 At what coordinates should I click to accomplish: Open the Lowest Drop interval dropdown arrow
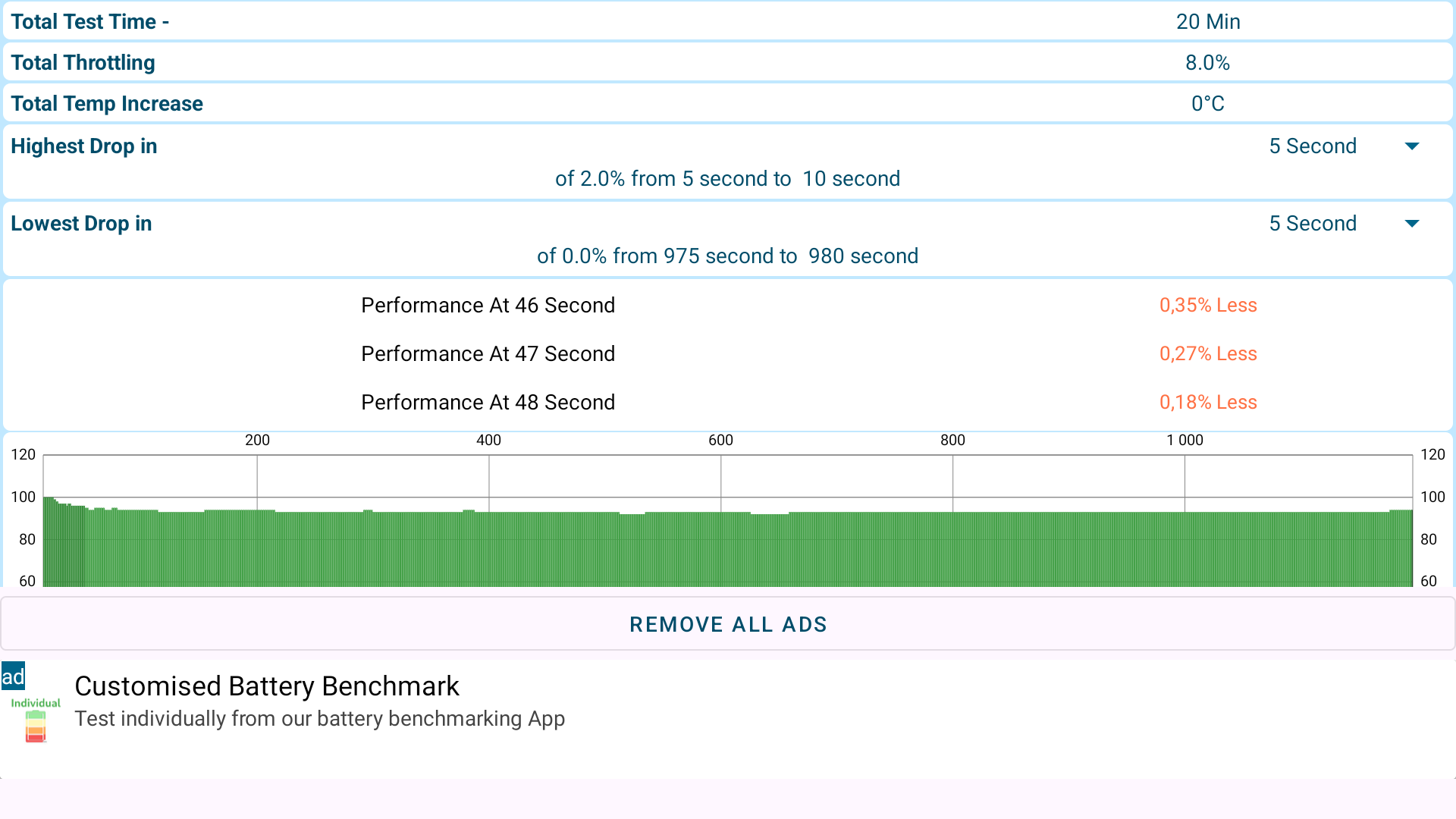click(x=1411, y=224)
